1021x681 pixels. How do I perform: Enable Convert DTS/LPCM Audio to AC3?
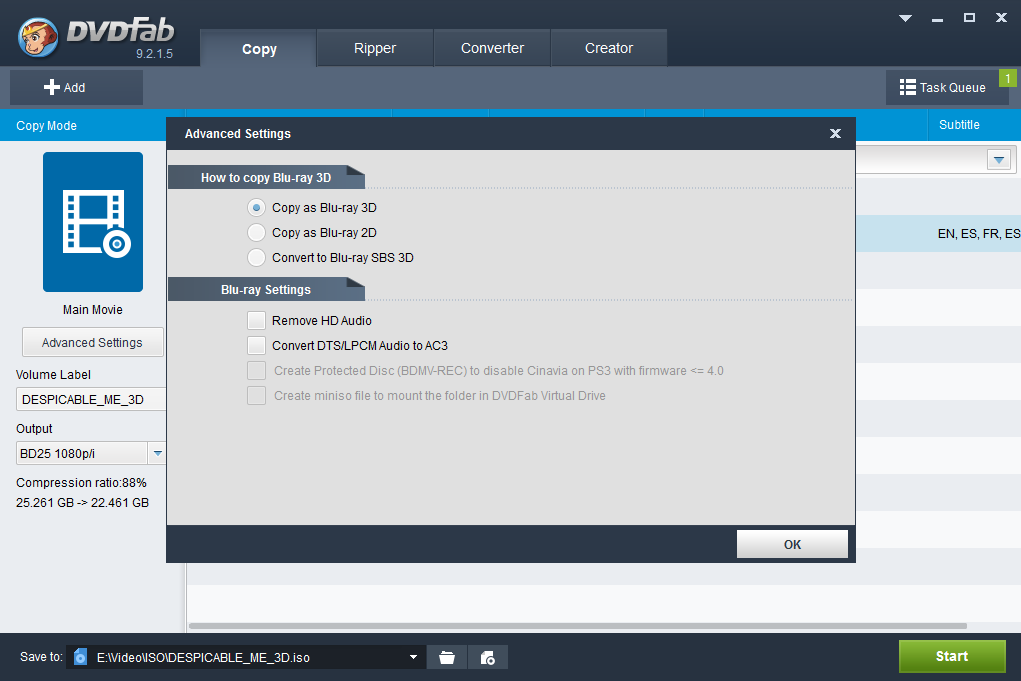[257, 346]
